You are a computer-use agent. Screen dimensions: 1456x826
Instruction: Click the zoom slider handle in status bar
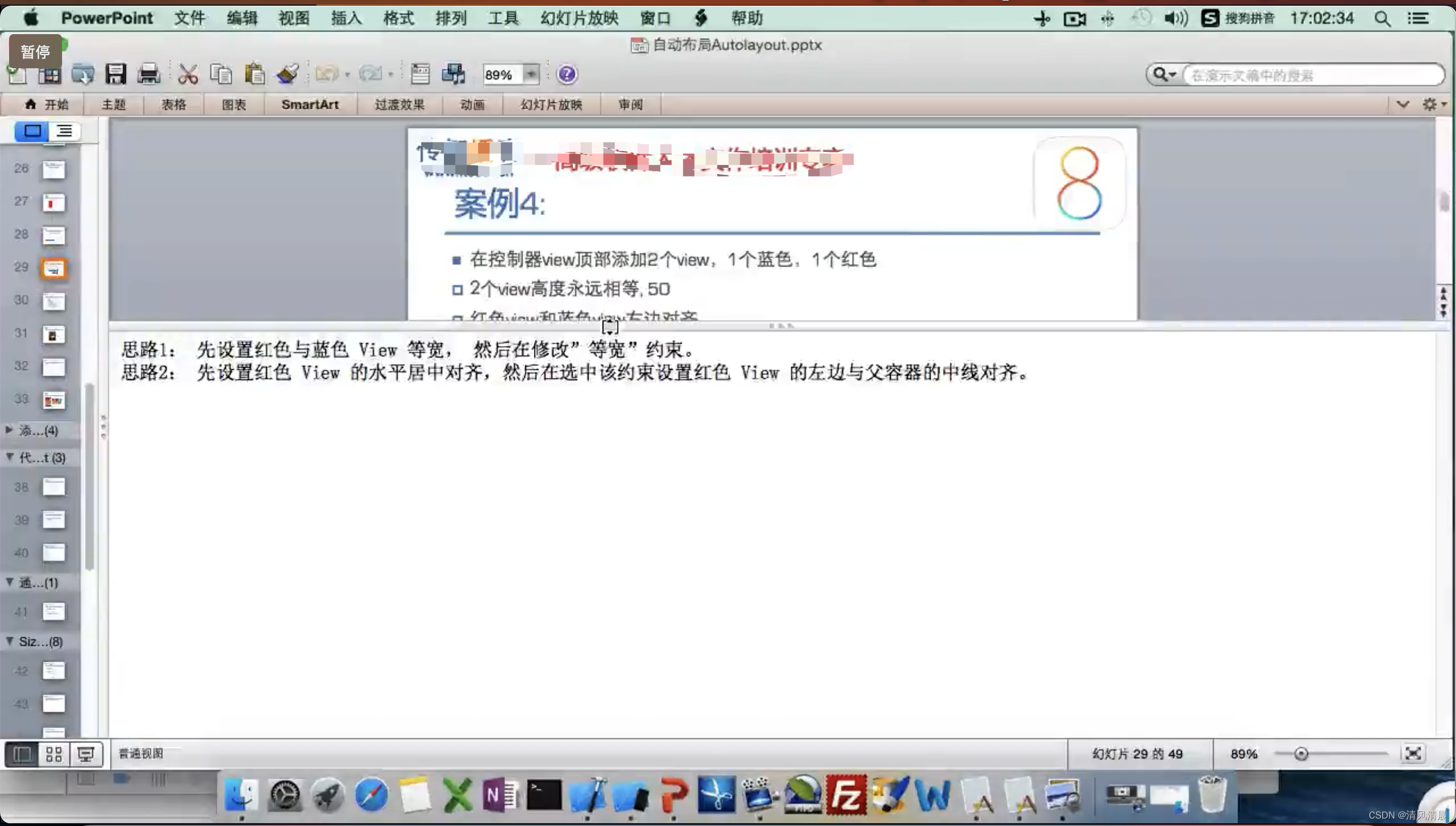click(1301, 754)
